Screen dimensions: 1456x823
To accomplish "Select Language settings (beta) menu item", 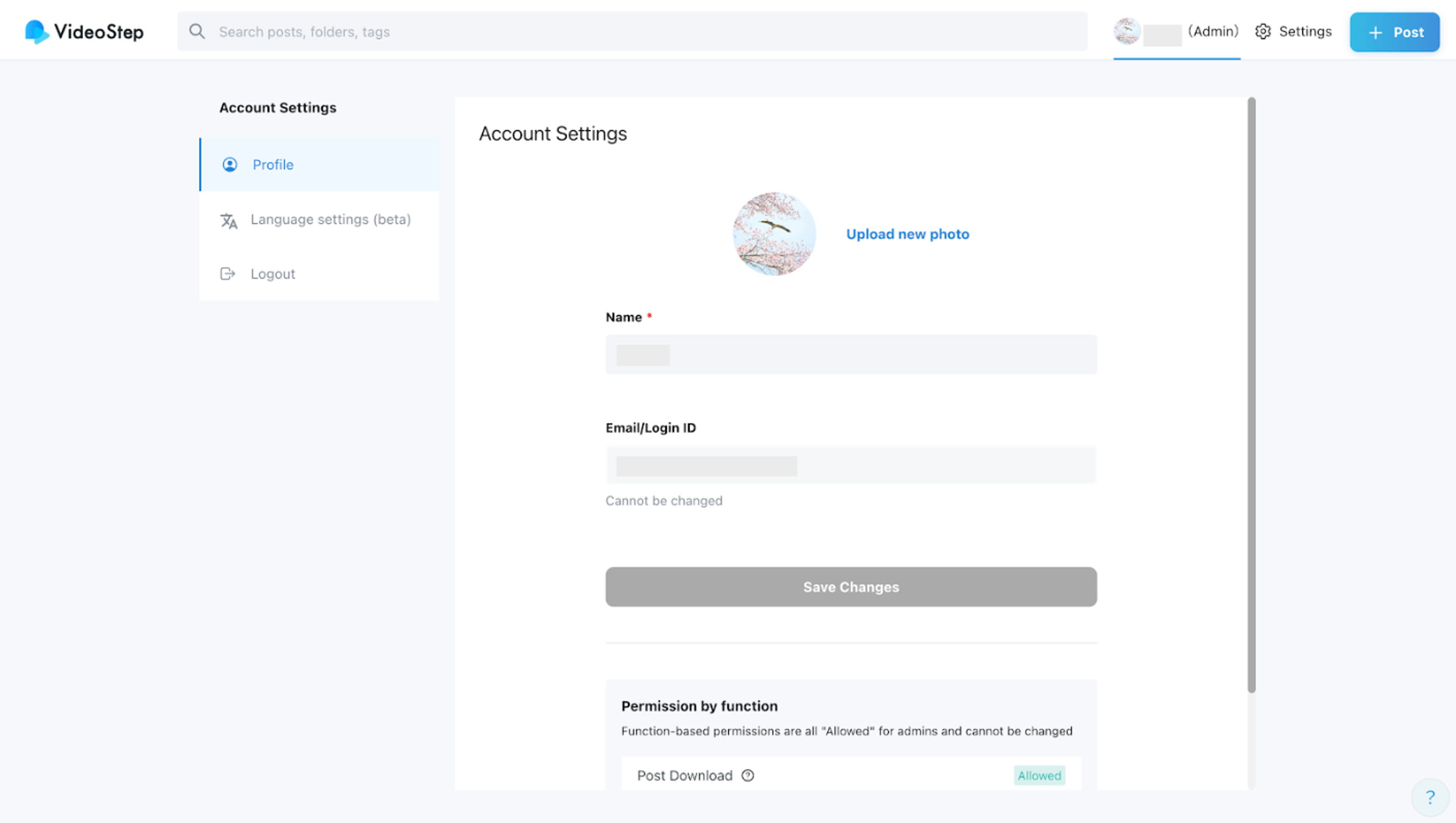I will (330, 219).
